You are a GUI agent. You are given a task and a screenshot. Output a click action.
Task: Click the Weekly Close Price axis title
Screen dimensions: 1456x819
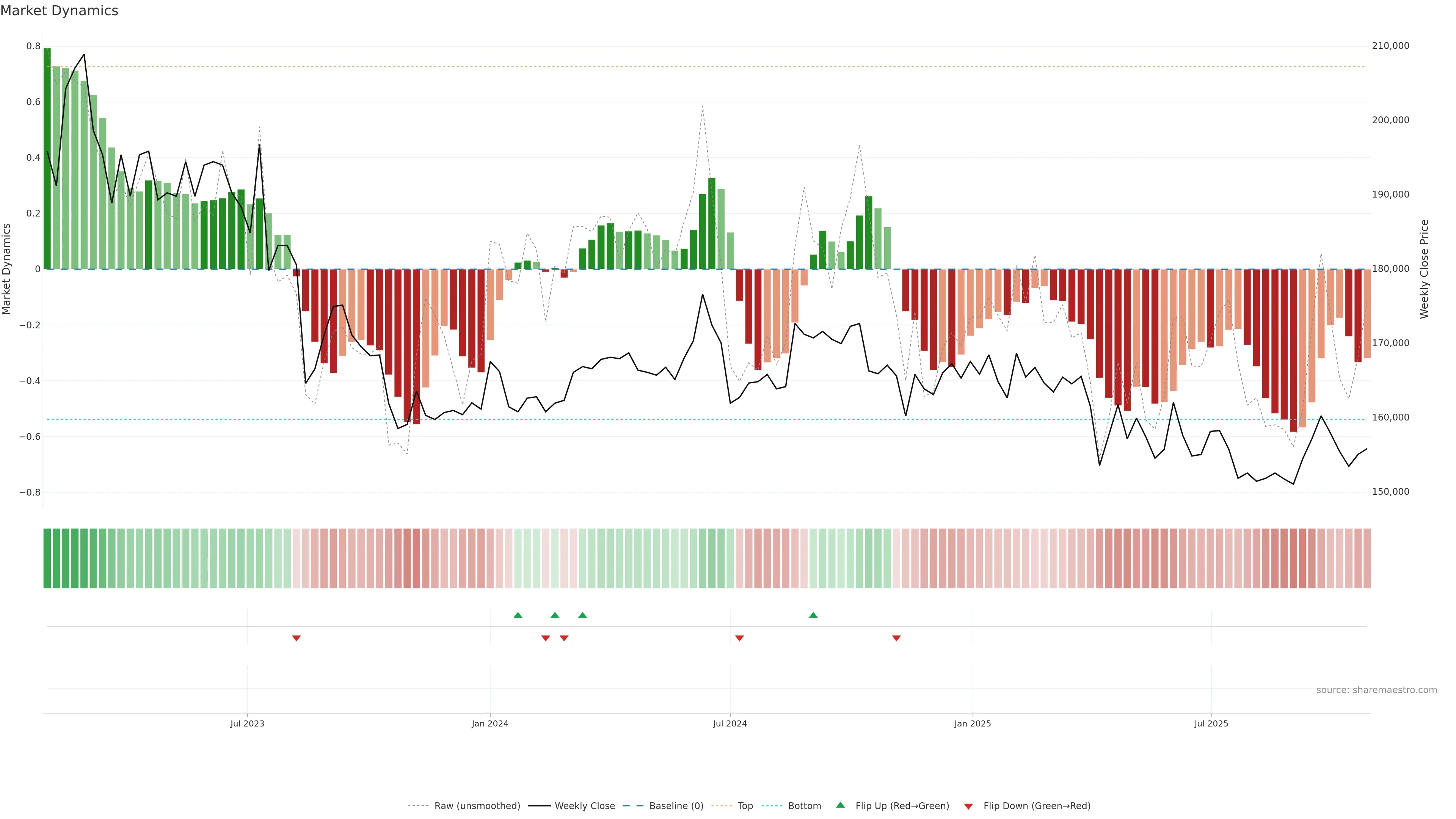(x=1424, y=269)
